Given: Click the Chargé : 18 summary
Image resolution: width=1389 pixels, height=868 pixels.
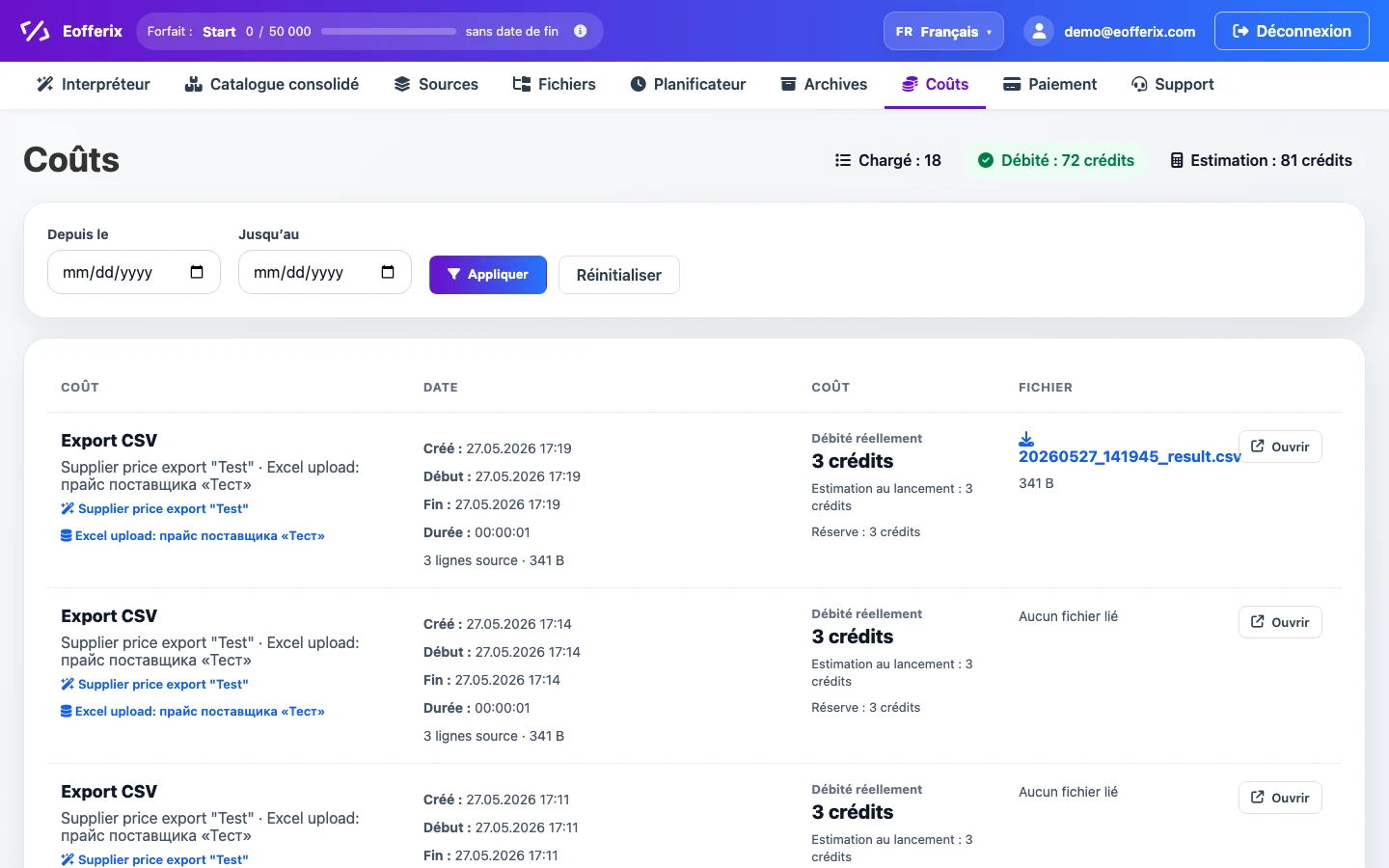Looking at the screenshot, I should tap(888, 160).
